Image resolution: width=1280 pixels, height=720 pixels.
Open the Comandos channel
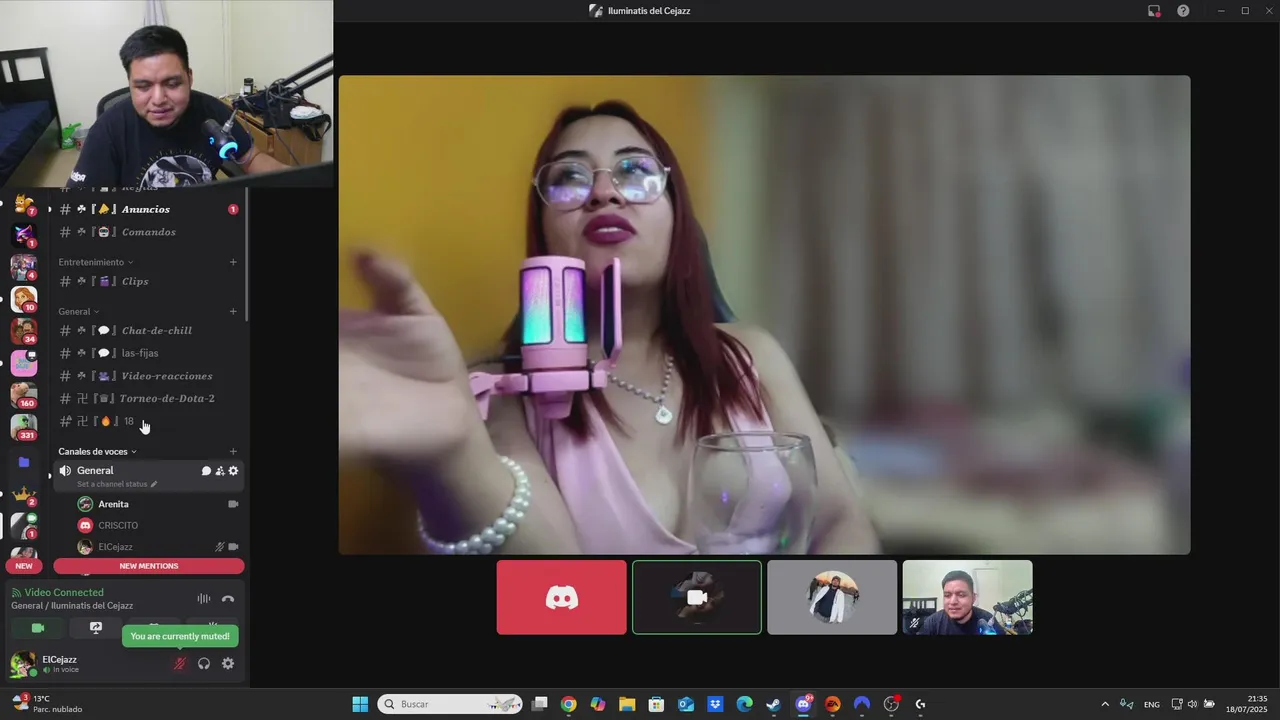click(148, 232)
